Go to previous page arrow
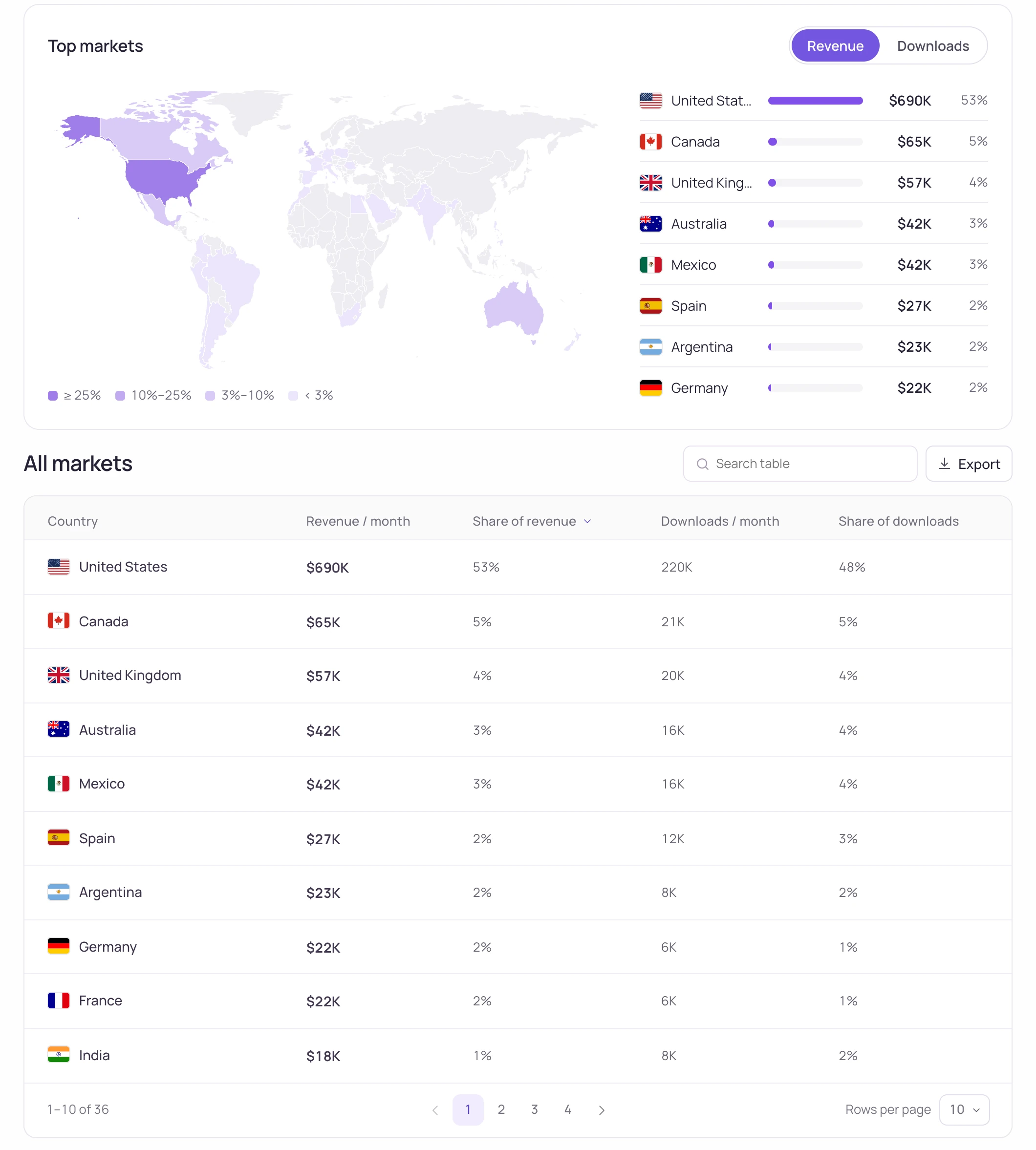The width and height of the screenshot is (1036, 1150). pos(435,1109)
